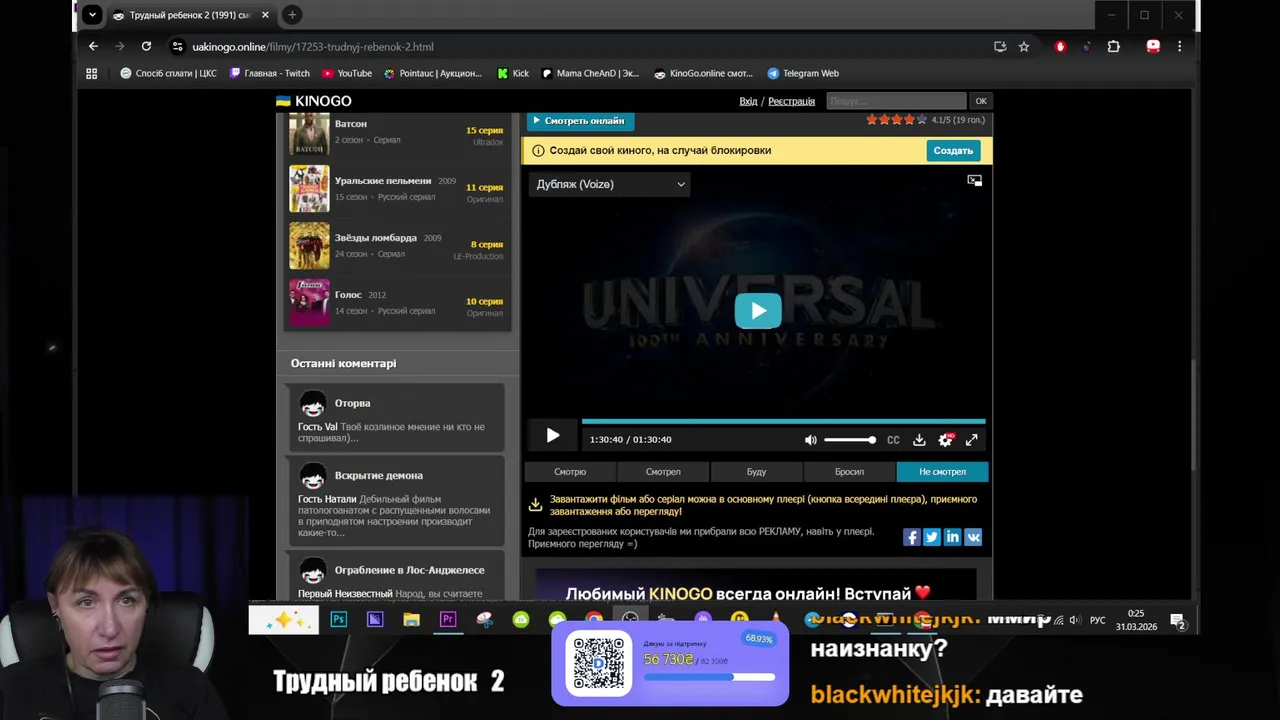Image resolution: width=1280 pixels, height=720 pixels.
Task: Seek on the video progress bar
Action: (783, 422)
